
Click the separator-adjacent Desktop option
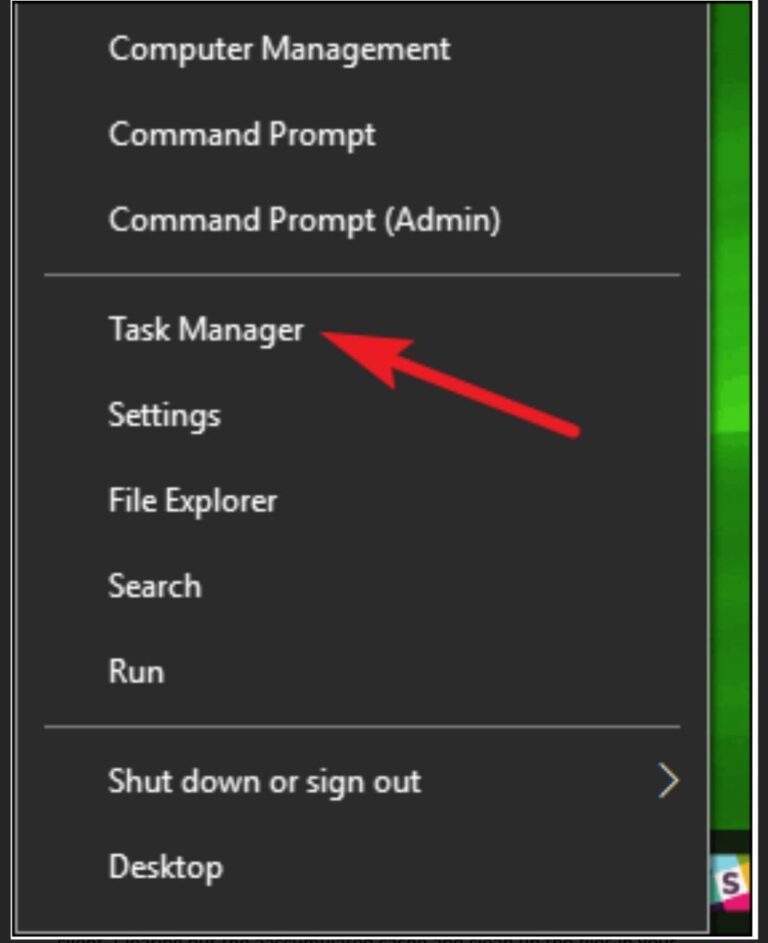point(165,867)
